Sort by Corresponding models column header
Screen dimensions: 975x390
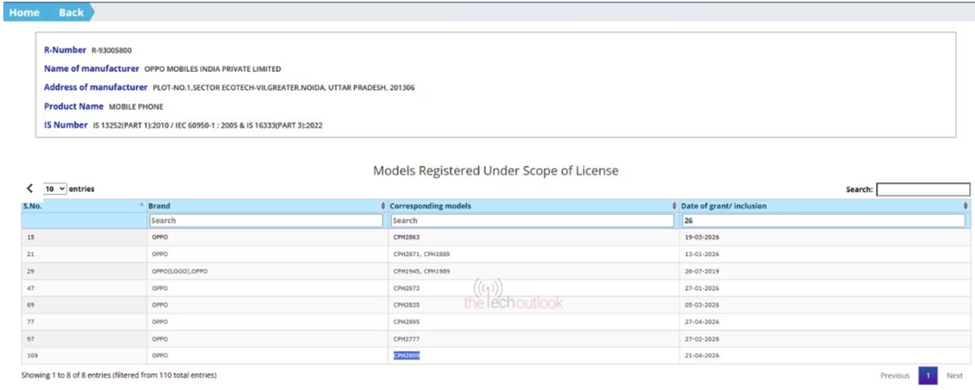click(534, 206)
